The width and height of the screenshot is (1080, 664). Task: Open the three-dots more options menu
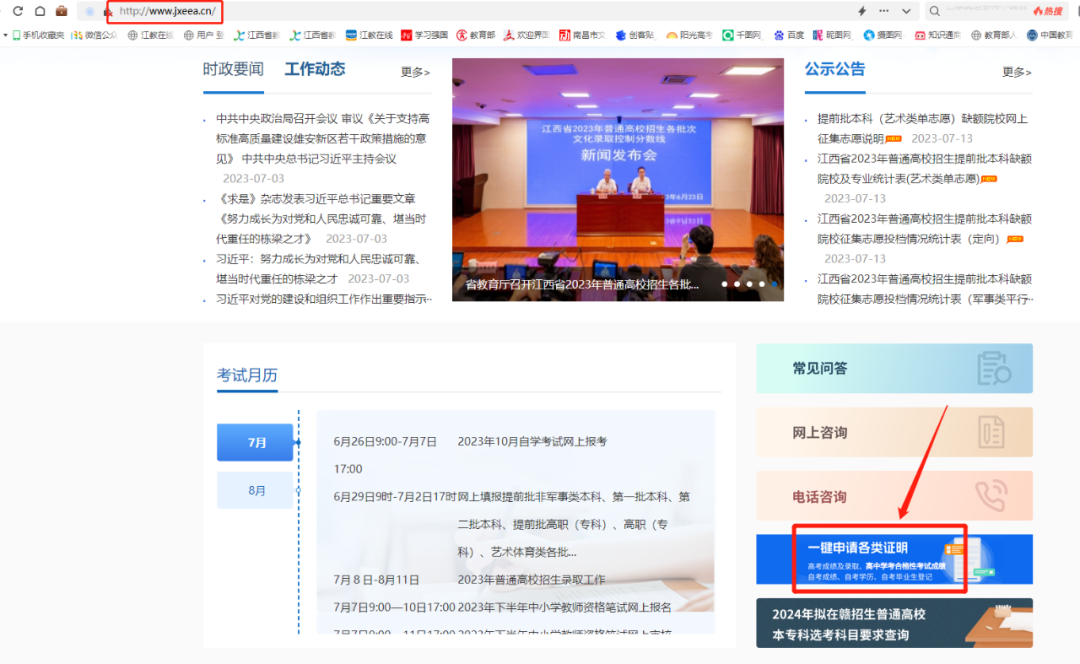tap(884, 11)
